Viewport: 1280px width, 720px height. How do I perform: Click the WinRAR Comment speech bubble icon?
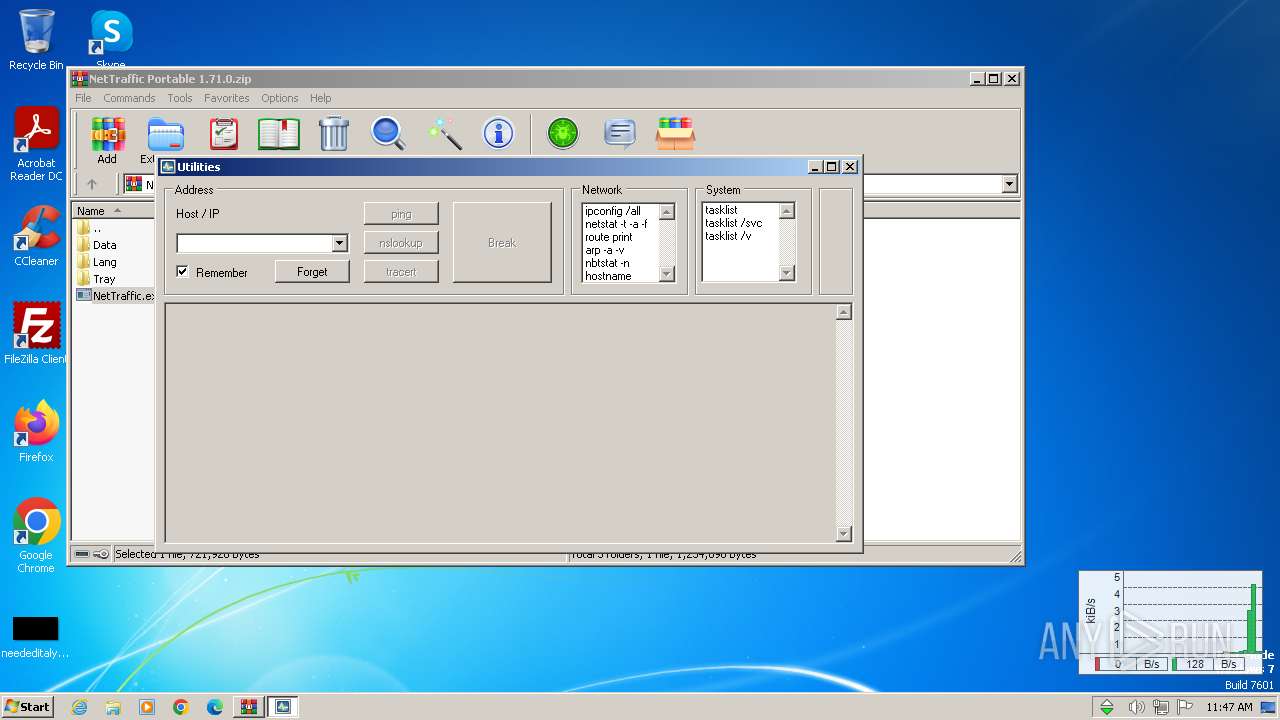[x=620, y=133]
